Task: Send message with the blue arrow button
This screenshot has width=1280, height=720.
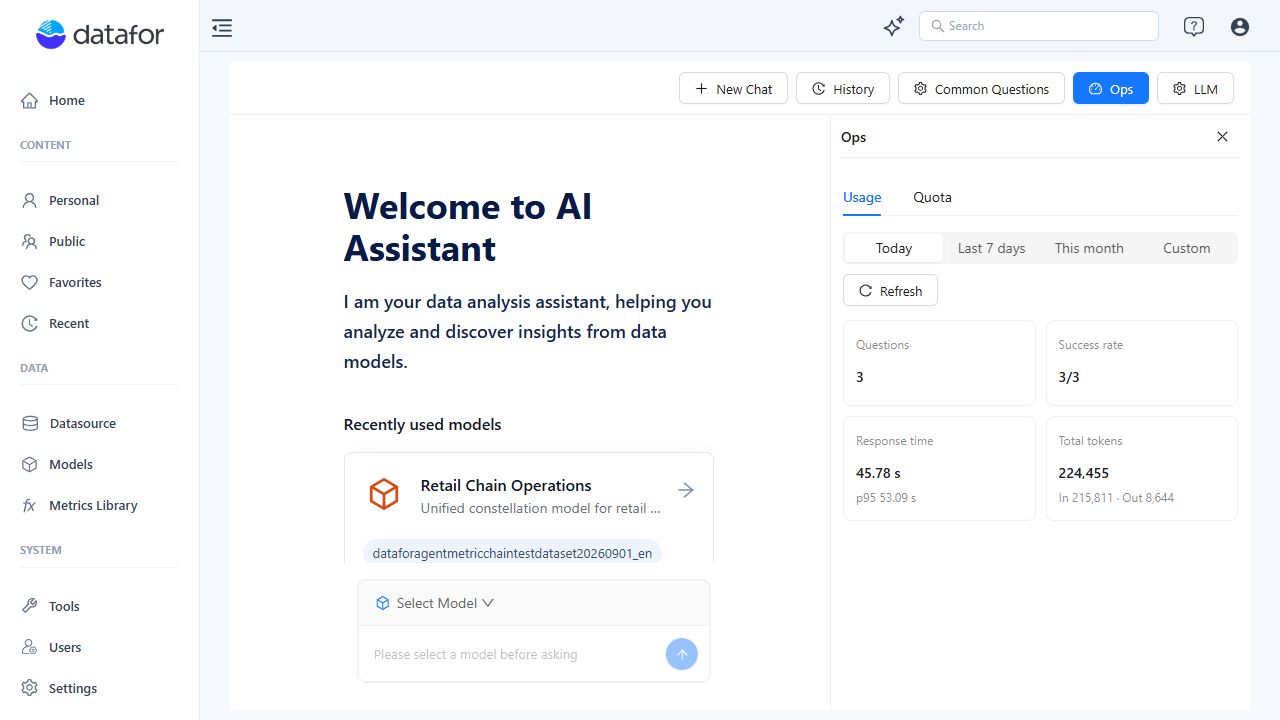Action: tap(682, 654)
